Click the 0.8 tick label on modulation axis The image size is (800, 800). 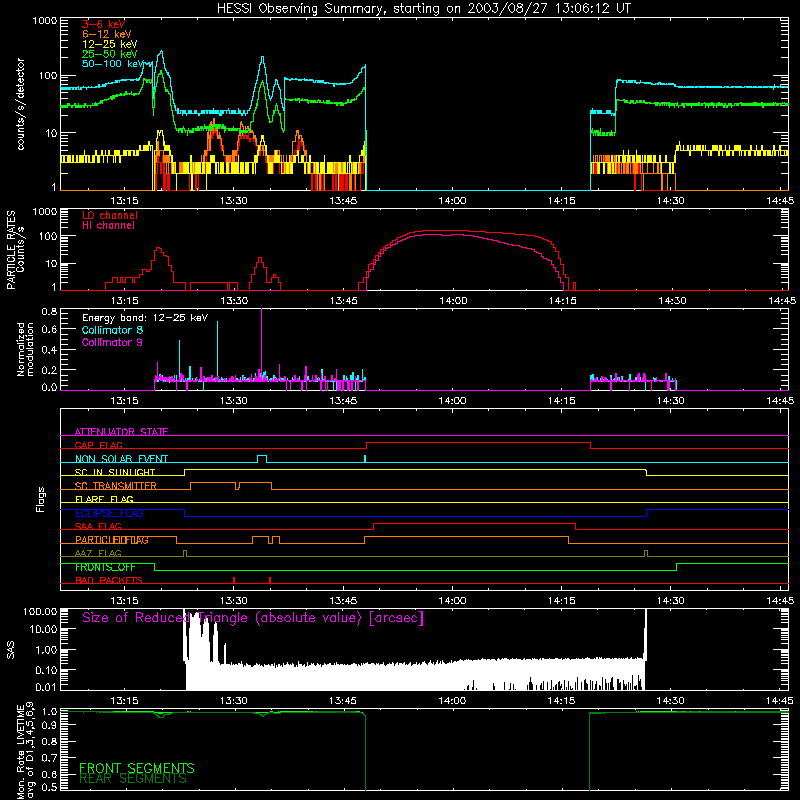click(49, 312)
